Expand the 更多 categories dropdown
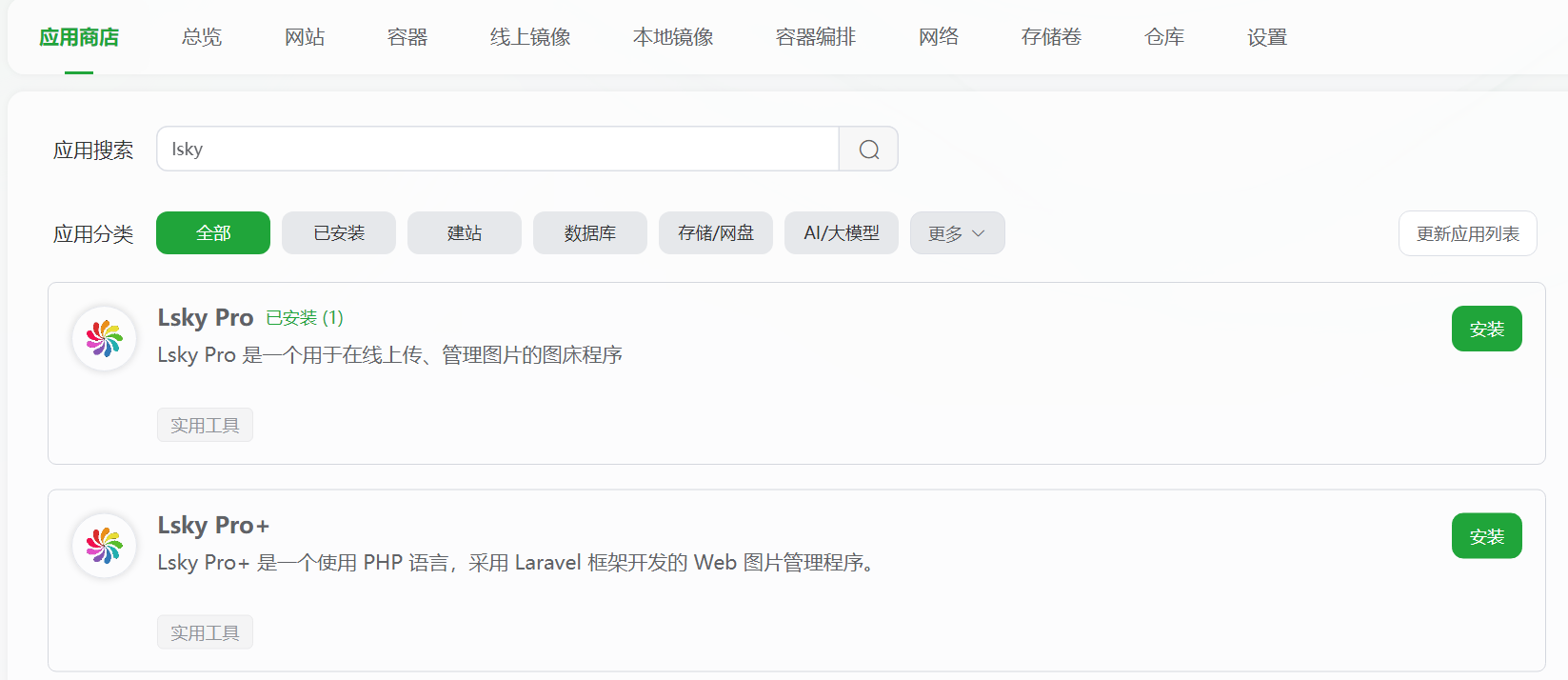1568x680 pixels. (957, 233)
